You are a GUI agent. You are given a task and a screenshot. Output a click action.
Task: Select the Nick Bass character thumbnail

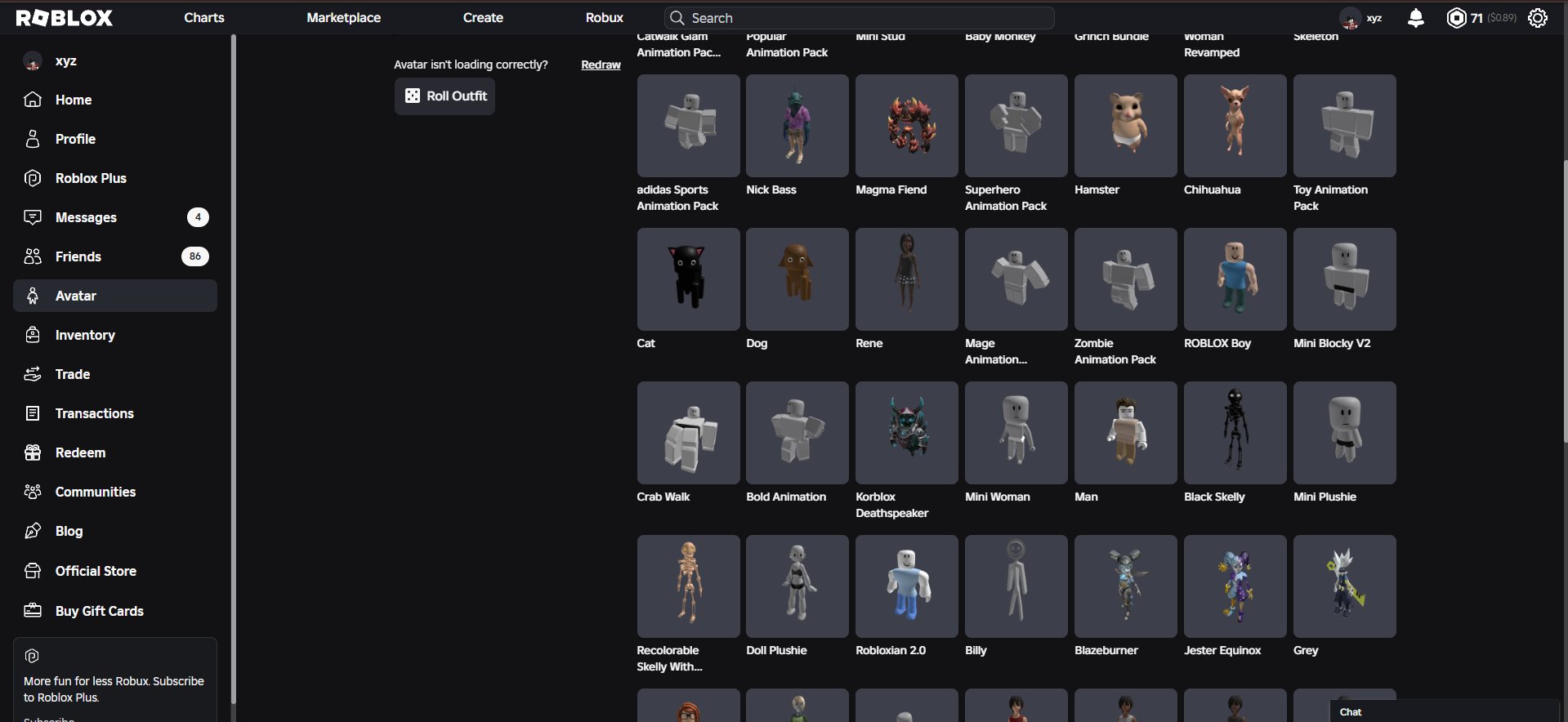(797, 126)
